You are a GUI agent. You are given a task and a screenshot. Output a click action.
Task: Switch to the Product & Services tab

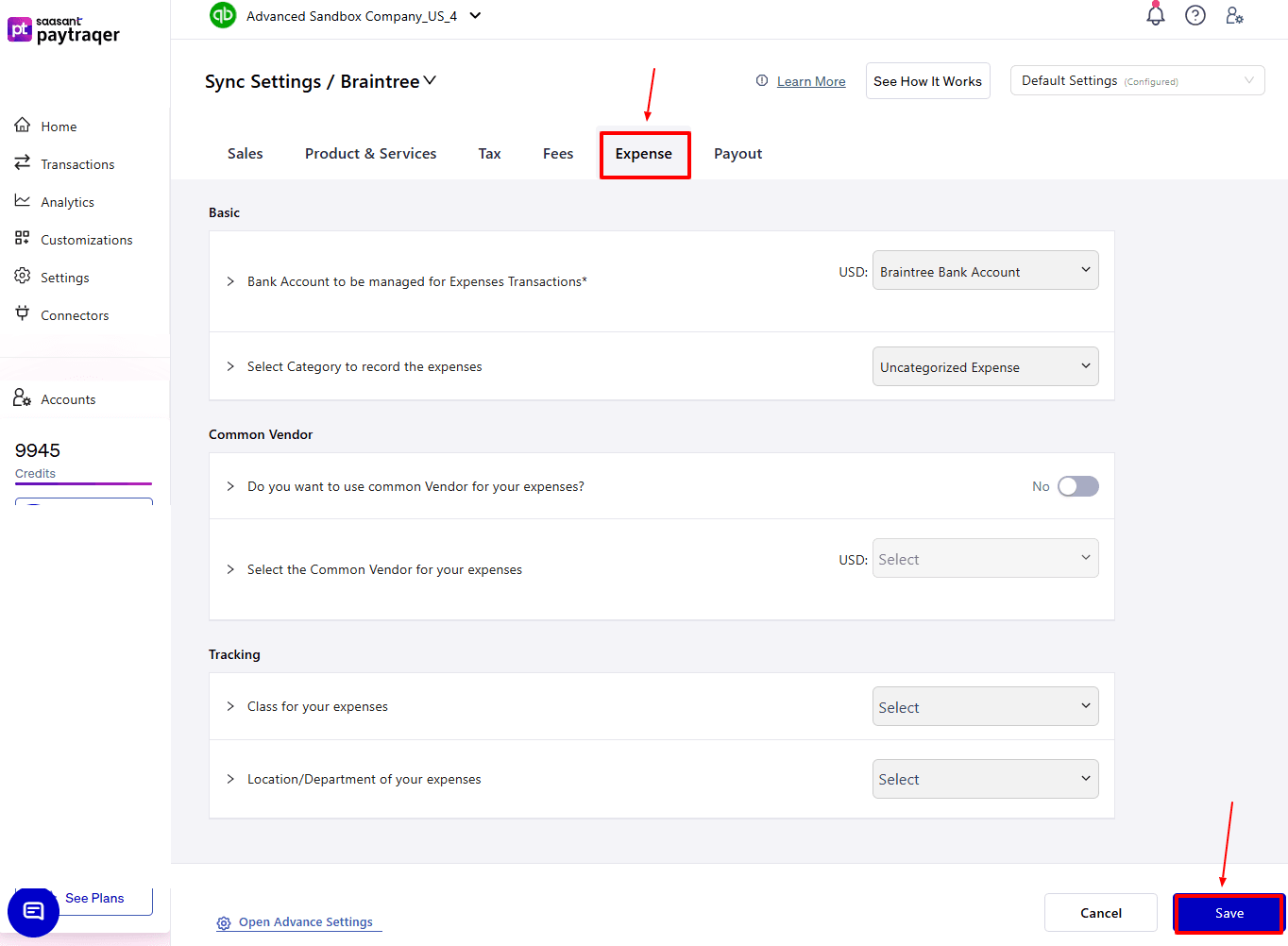click(370, 154)
